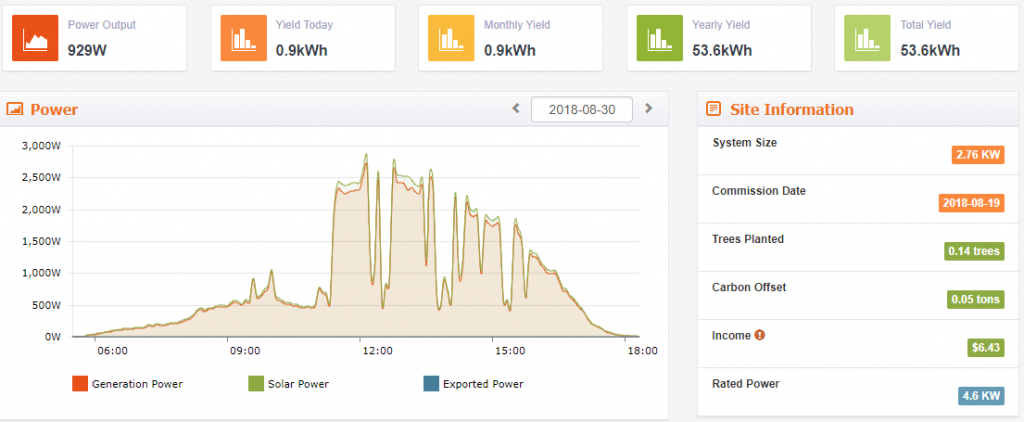This screenshot has height=422, width=1024.
Task: Click the 2.76 KW system size badge
Action: pos(976,154)
